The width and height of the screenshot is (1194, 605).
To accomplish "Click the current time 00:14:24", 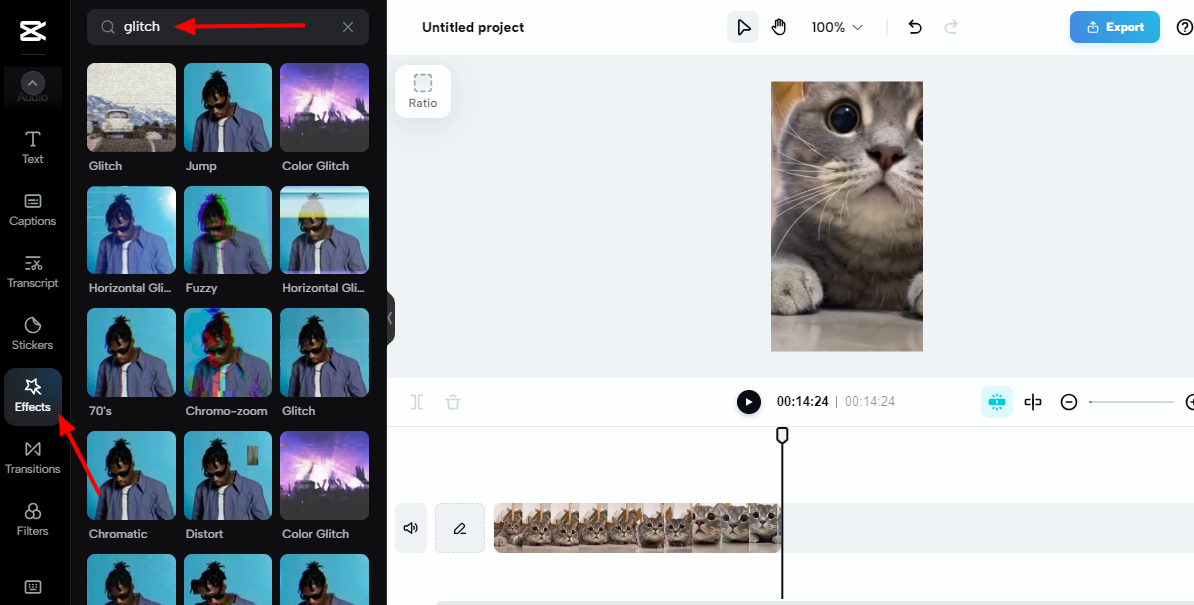I will [802, 402].
